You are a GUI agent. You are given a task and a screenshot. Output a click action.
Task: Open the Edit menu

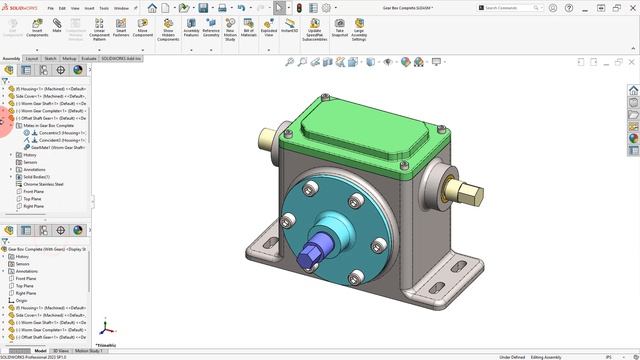coord(62,8)
